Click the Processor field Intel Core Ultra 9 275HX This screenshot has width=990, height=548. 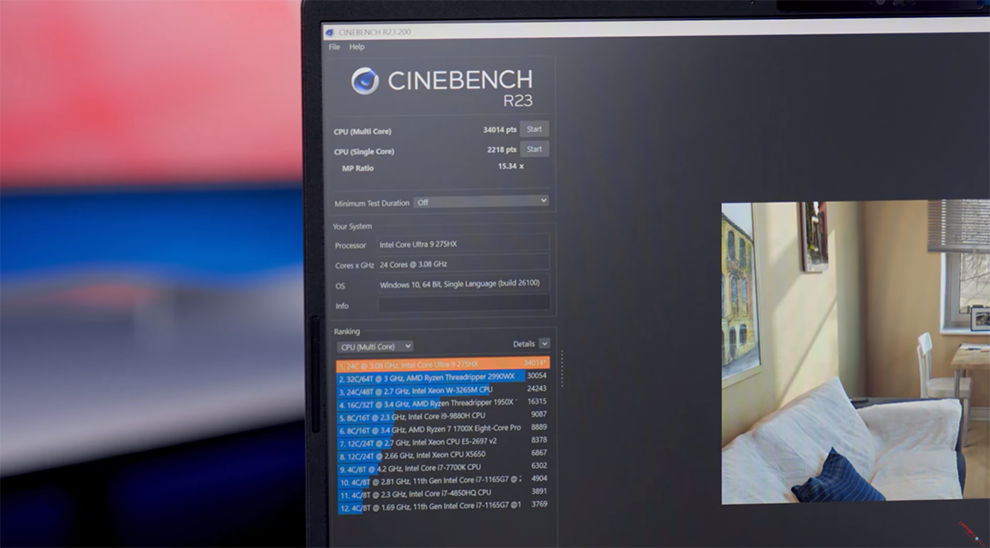463,244
